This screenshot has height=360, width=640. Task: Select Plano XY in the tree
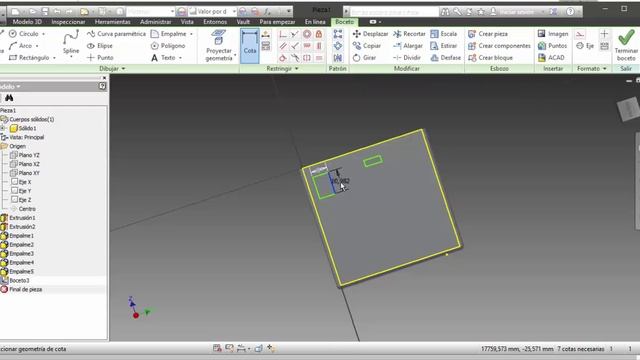coord(25,173)
